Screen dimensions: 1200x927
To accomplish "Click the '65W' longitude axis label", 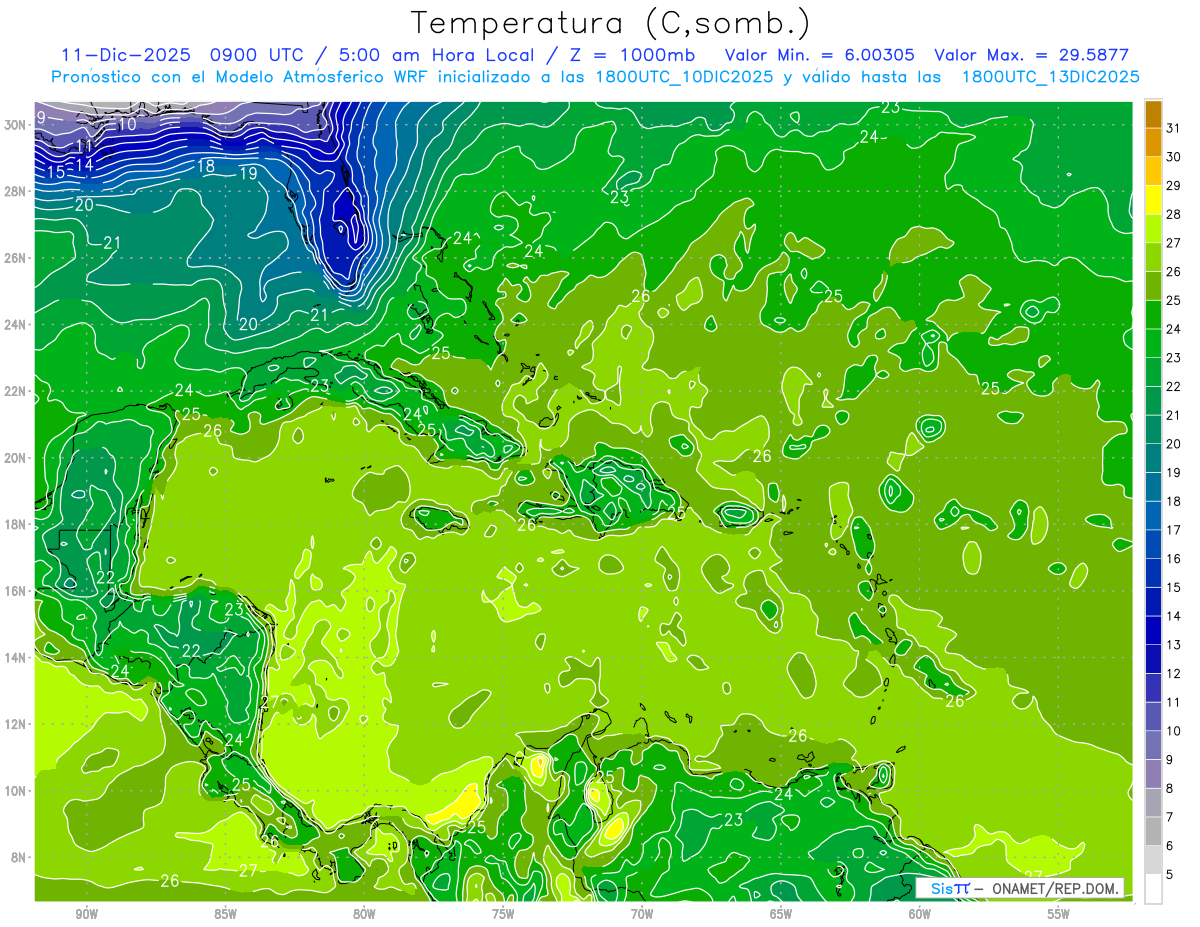I will click(x=781, y=914).
